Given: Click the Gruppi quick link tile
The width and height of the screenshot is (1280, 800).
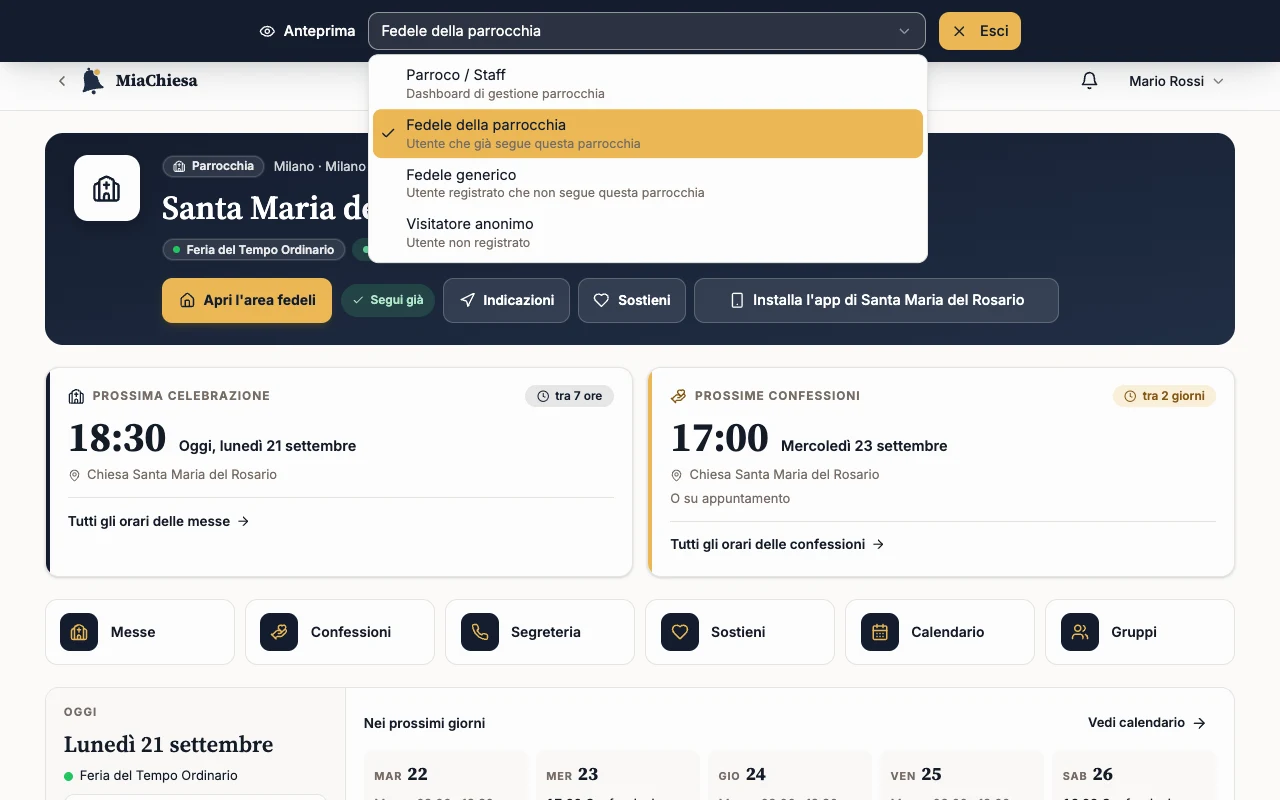Looking at the screenshot, I should (x=1140, y=632).
